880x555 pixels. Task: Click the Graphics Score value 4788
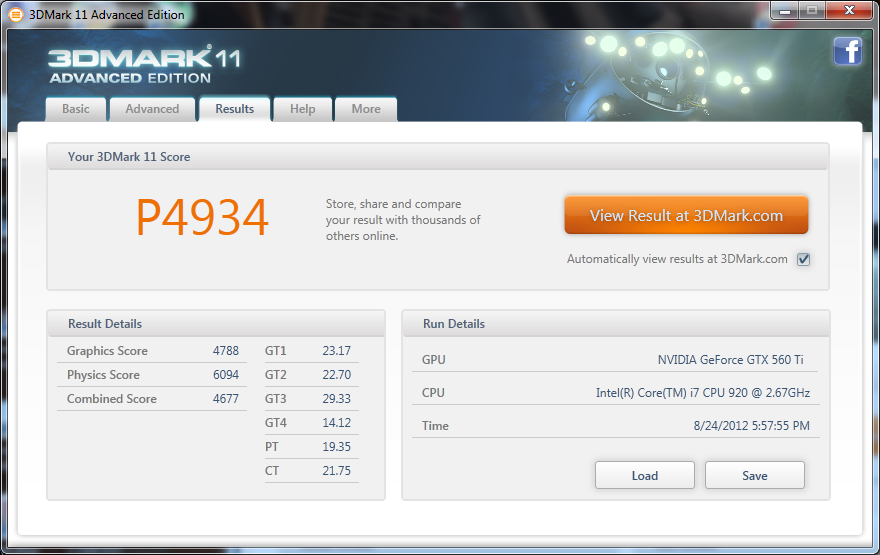[x=226, y=351]
